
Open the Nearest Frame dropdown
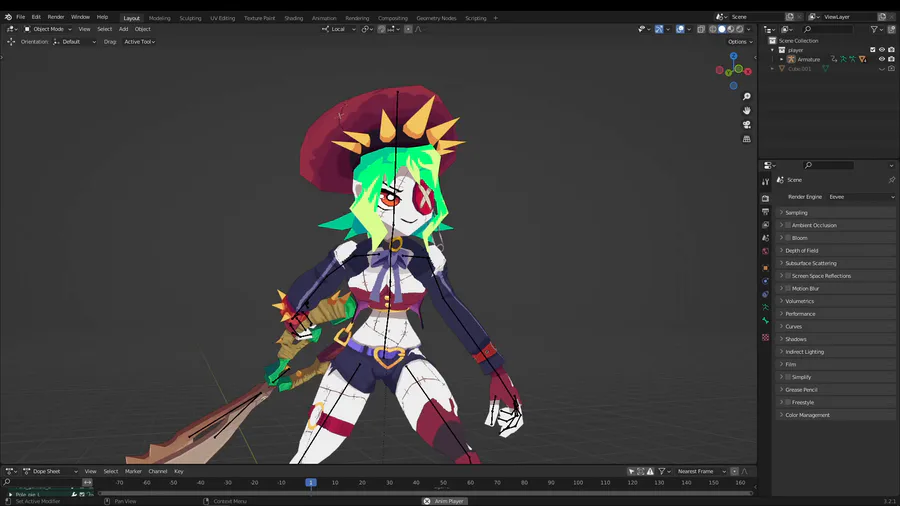pyautogui.click(x=701, y=472)
